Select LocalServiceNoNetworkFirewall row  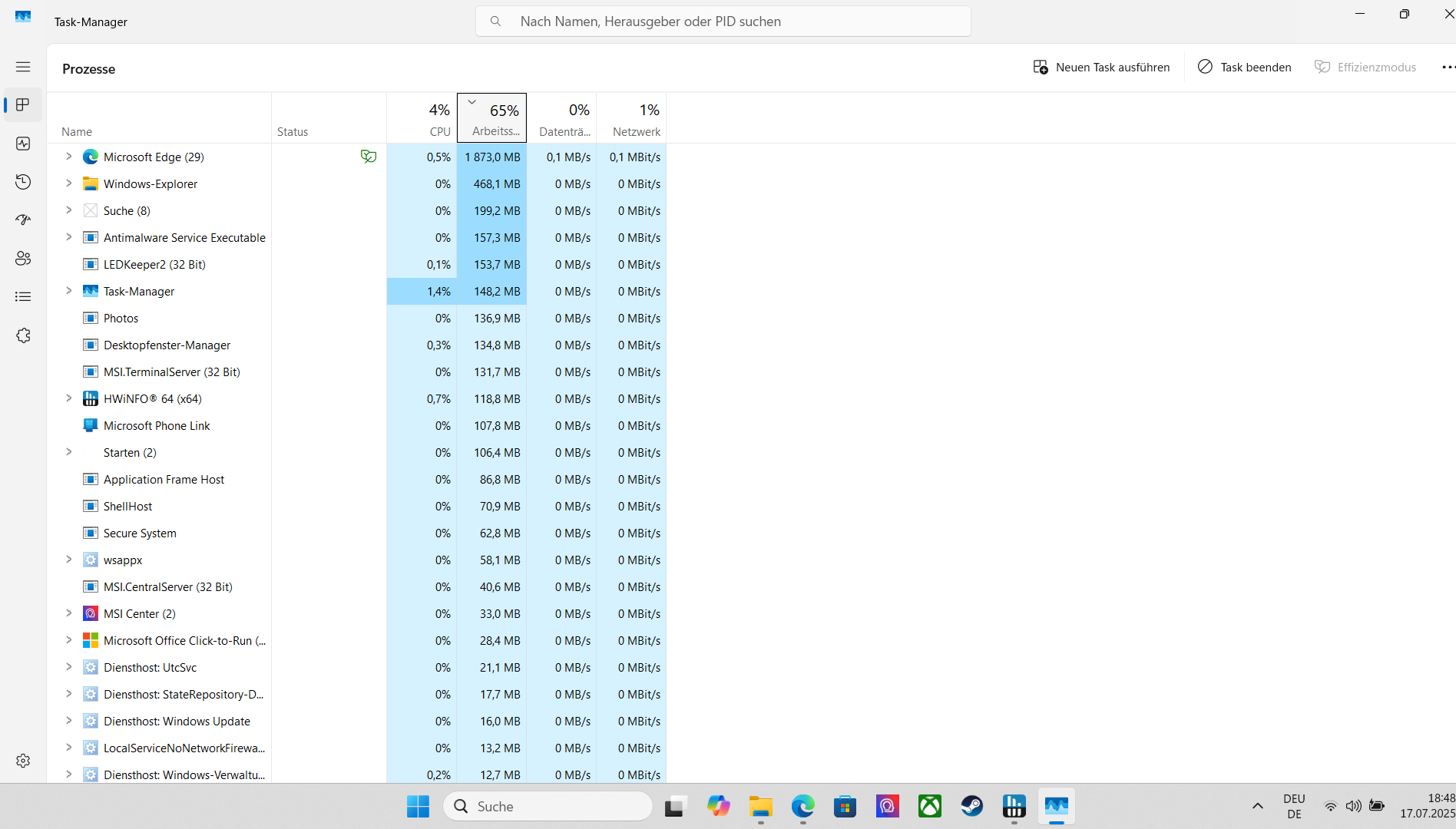click(x=357, y=748)
